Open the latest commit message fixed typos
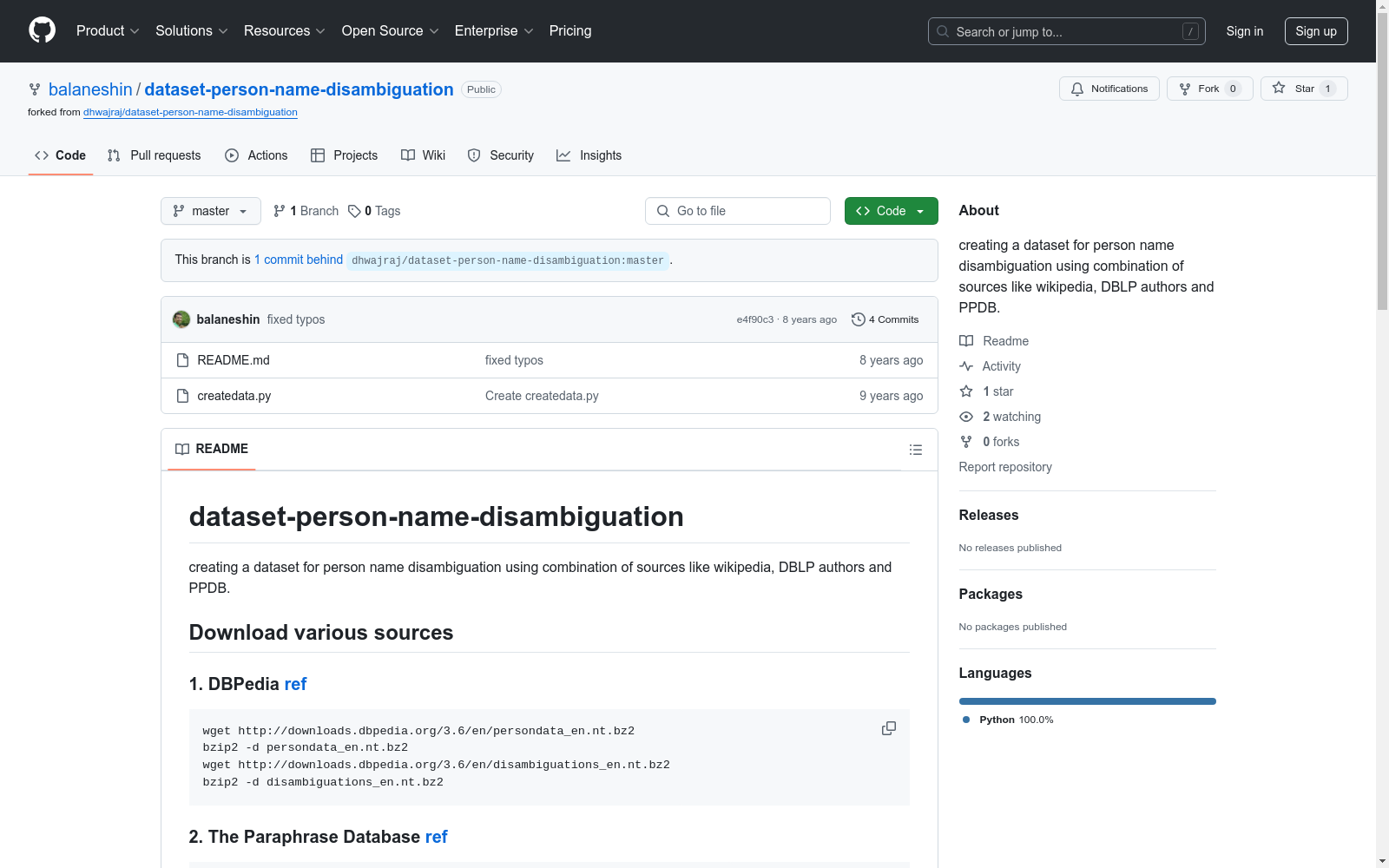Viewport: 1389px width, 868px height. point(296,319)
